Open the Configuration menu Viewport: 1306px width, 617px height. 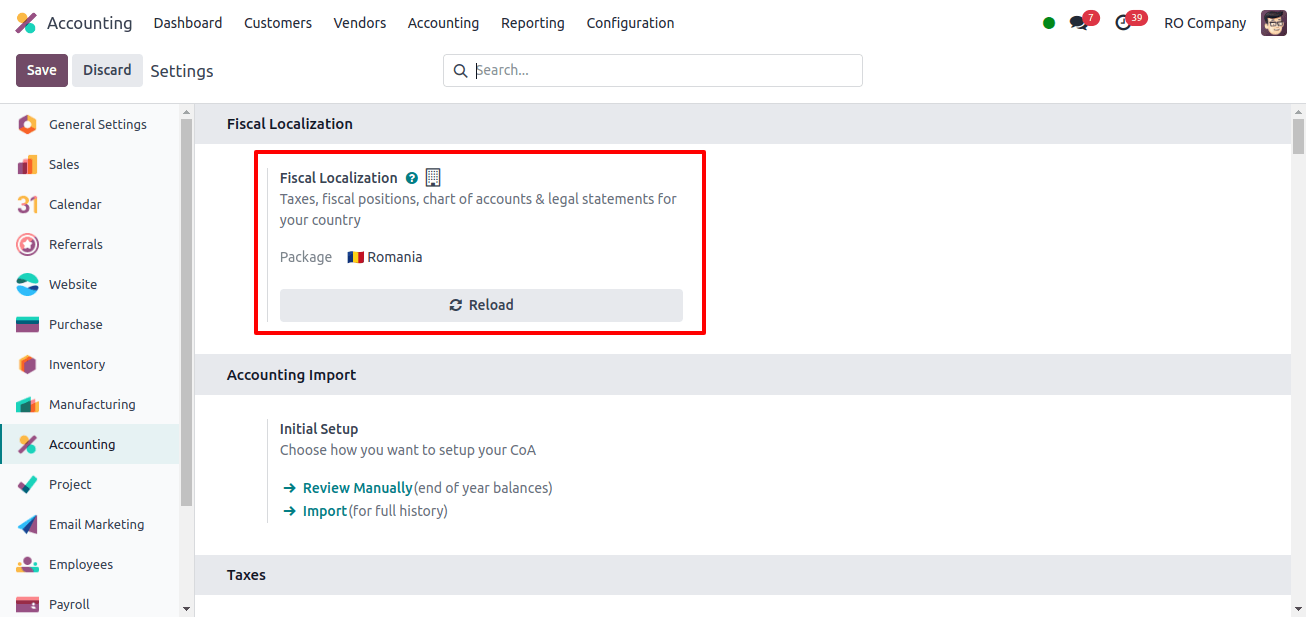point(630,23)
